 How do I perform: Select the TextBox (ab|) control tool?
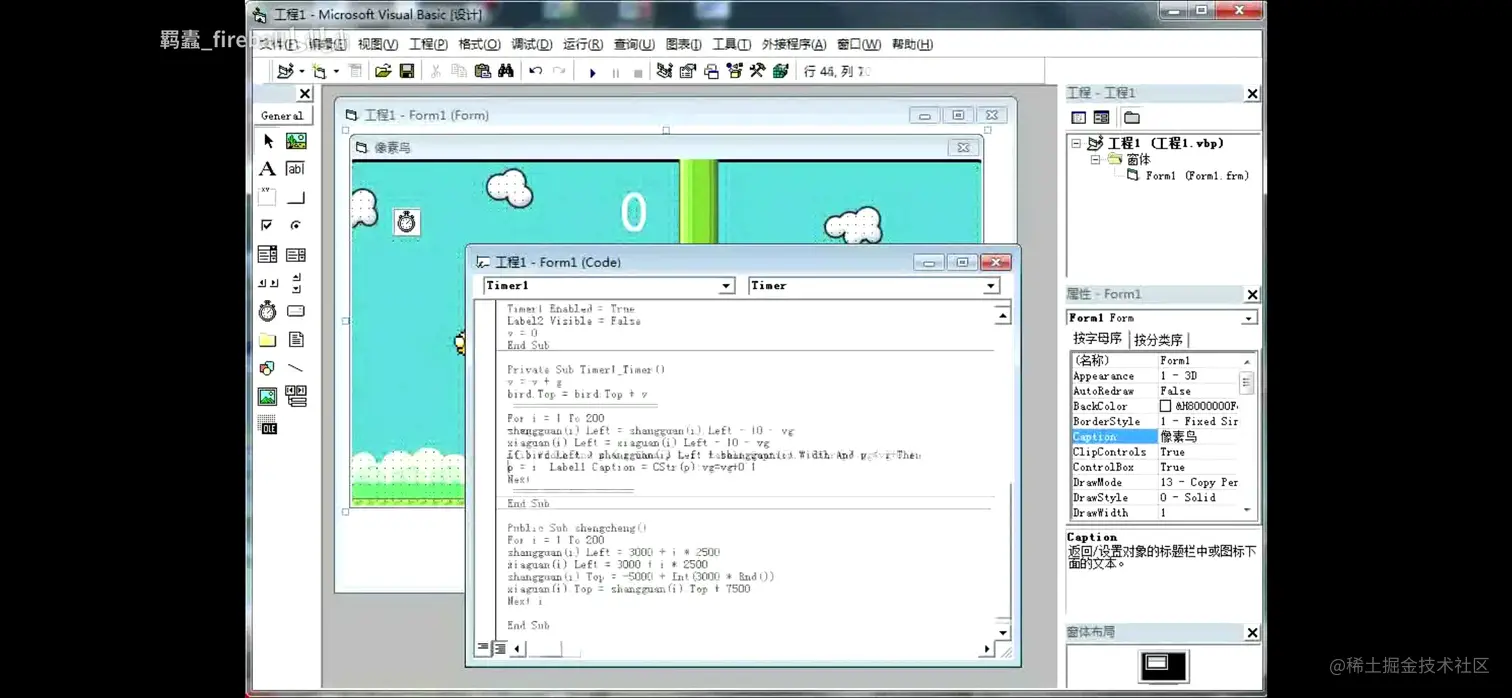click(296, 169)
